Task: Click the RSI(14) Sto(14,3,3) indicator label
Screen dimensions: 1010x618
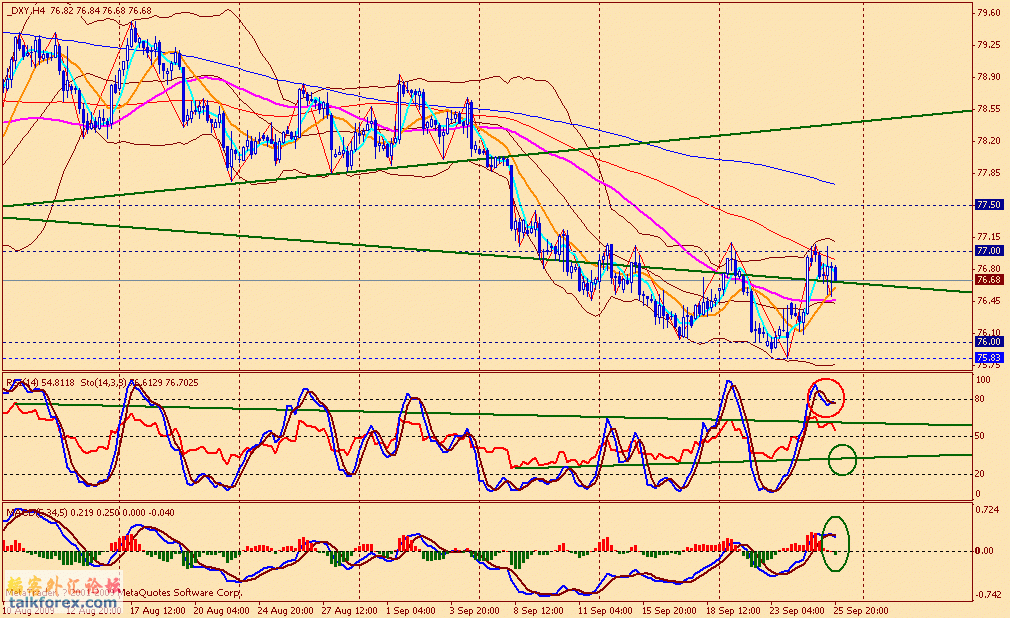Action: 102,383
